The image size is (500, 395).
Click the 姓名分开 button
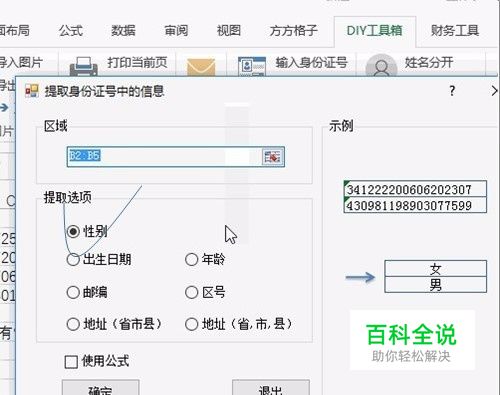tap(429, 62)
